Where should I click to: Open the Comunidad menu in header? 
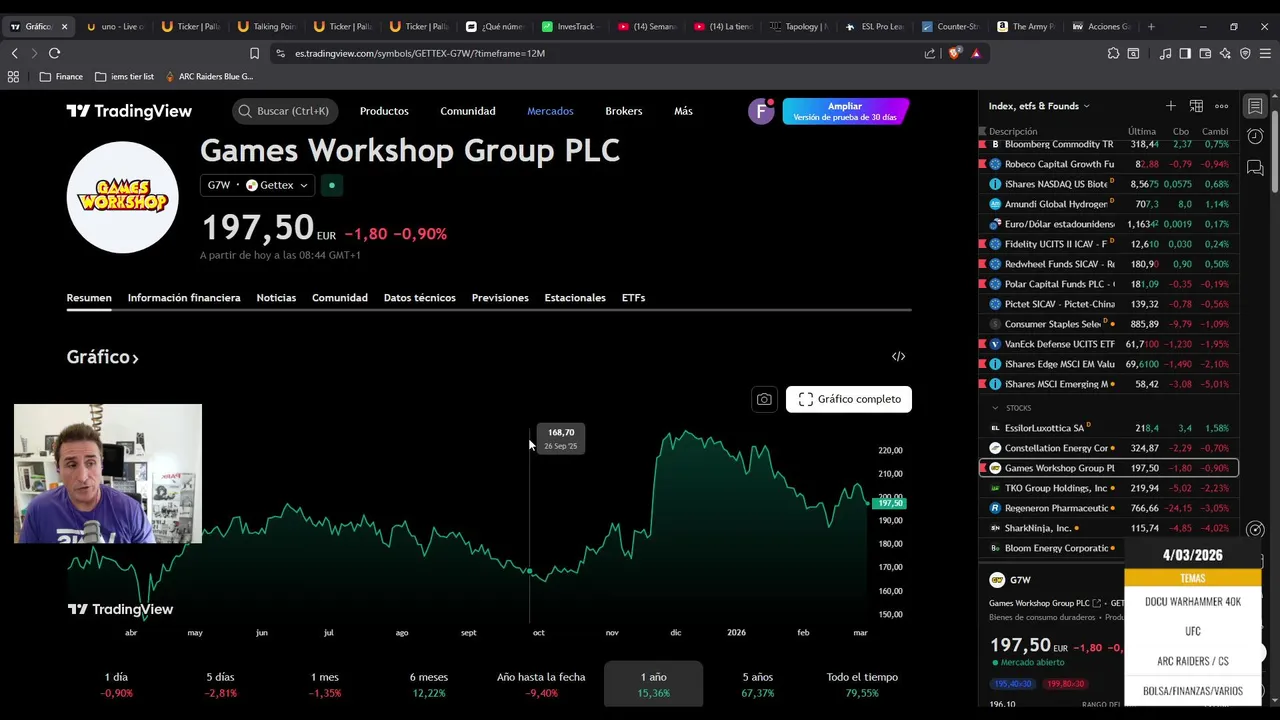point(468,111)
